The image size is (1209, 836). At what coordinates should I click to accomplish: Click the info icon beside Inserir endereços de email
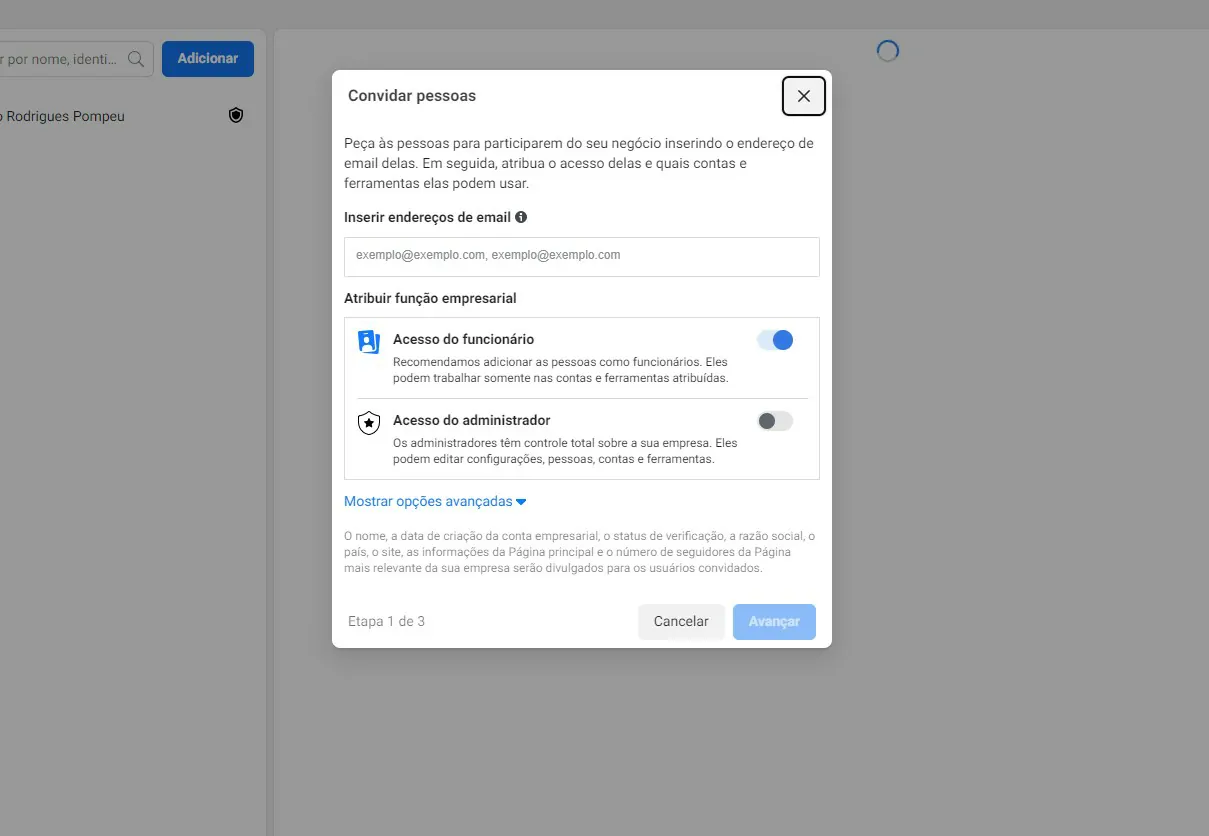click(521, 217)
